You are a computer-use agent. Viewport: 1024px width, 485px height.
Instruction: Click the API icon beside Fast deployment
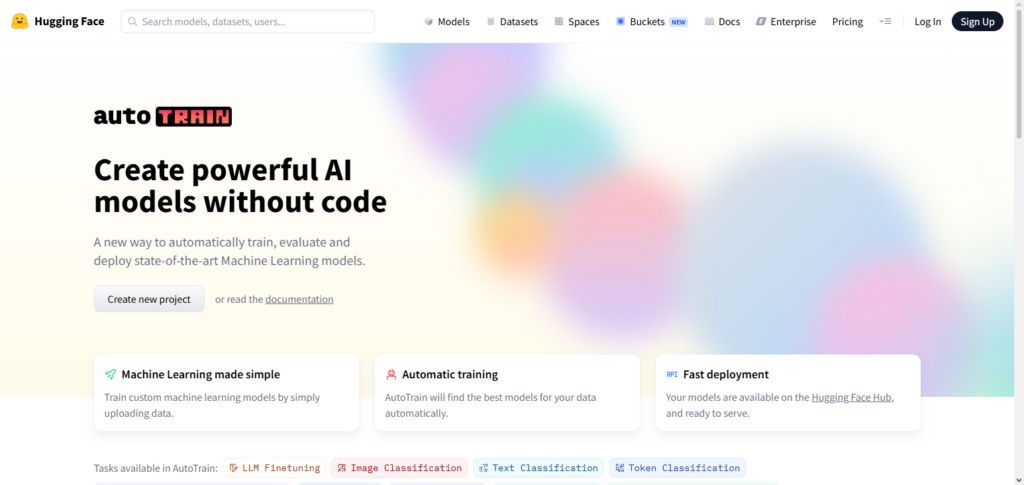click(x=672, y=375)
